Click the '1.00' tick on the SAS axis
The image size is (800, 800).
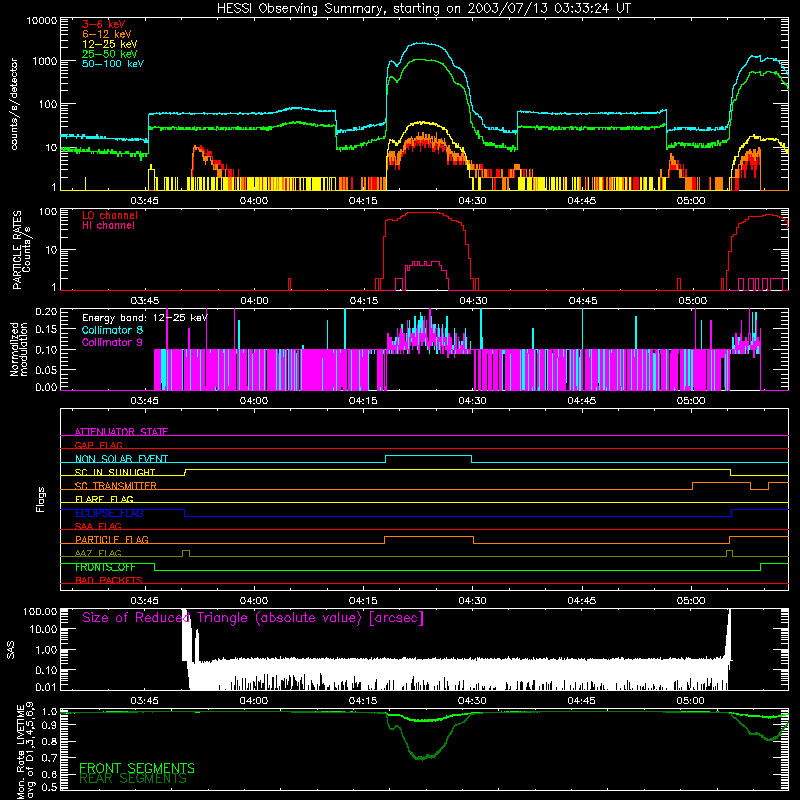point(46,649)
